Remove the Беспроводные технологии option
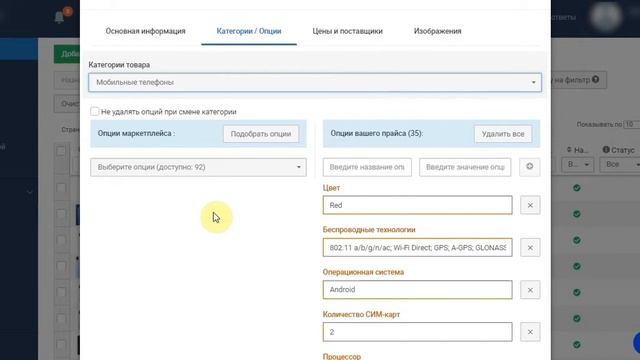The image size is (640, 360). pos(530,248)
